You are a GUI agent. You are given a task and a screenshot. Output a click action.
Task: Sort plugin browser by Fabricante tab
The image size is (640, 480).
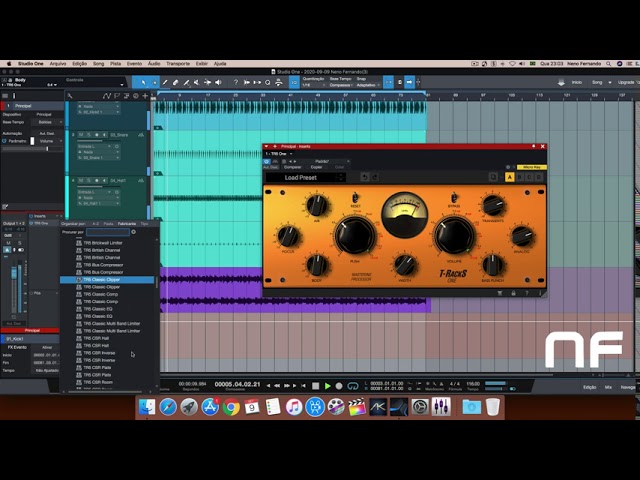pyautogui.click(x=127, y=224)
